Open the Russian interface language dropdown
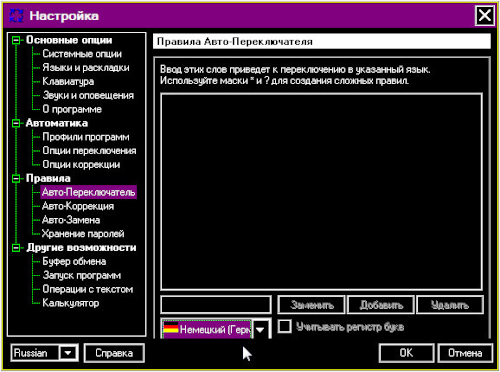 click(68, 353)
